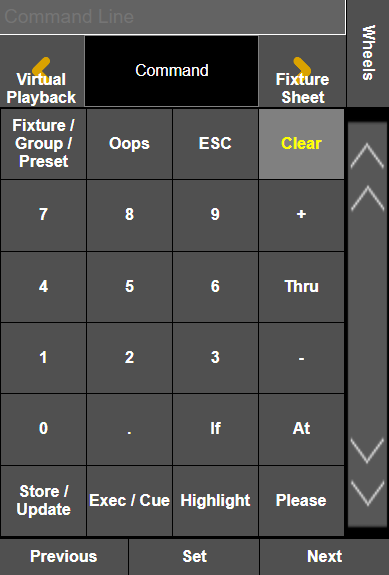Tap the Fixture / Group / Preset key
Viewport: 389px width, 575px height.
click(43, 144)
